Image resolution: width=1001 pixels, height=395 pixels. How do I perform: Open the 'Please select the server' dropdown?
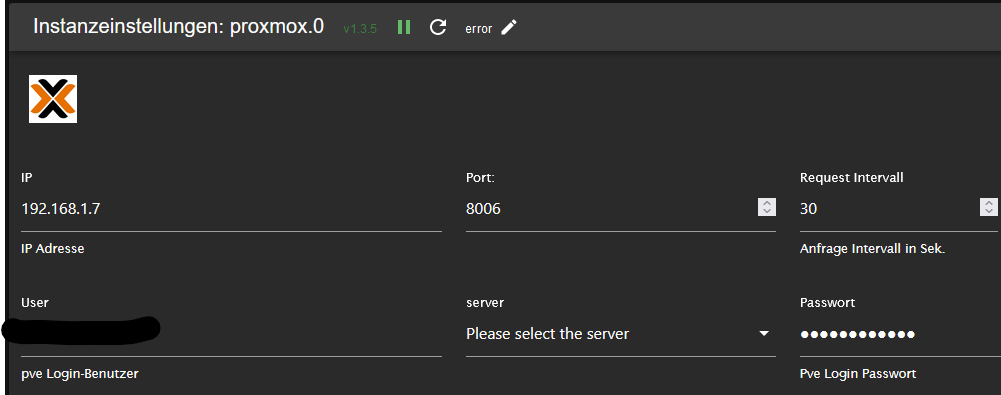[x=621, y=334]
